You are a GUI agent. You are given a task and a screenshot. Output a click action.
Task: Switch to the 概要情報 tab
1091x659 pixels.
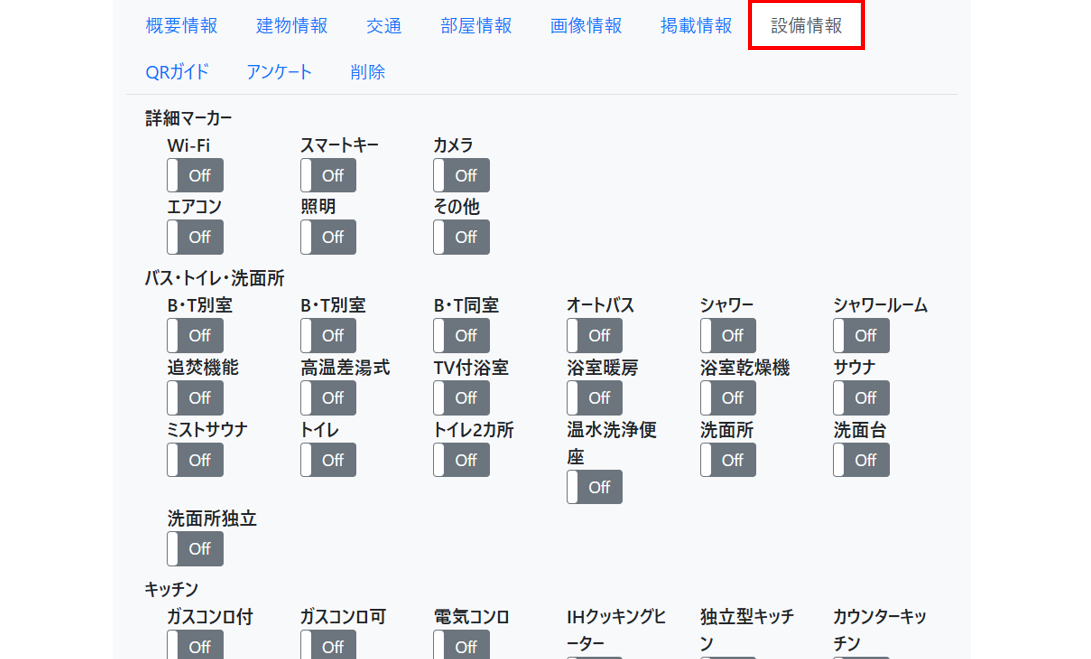click(x=181, y=27)
